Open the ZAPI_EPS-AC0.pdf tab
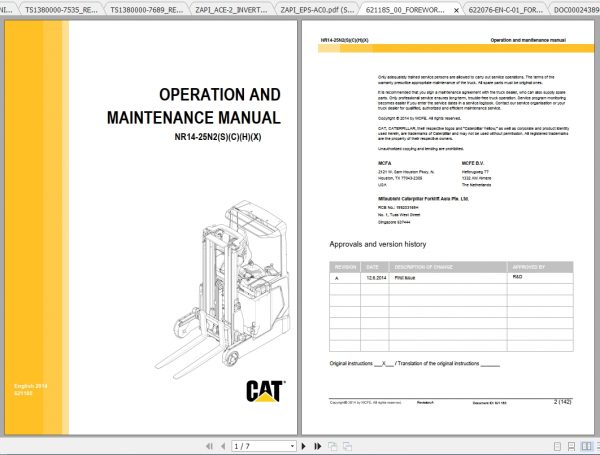Image resolution: width=600 pixels, height=455 pixels. [317, 10]
